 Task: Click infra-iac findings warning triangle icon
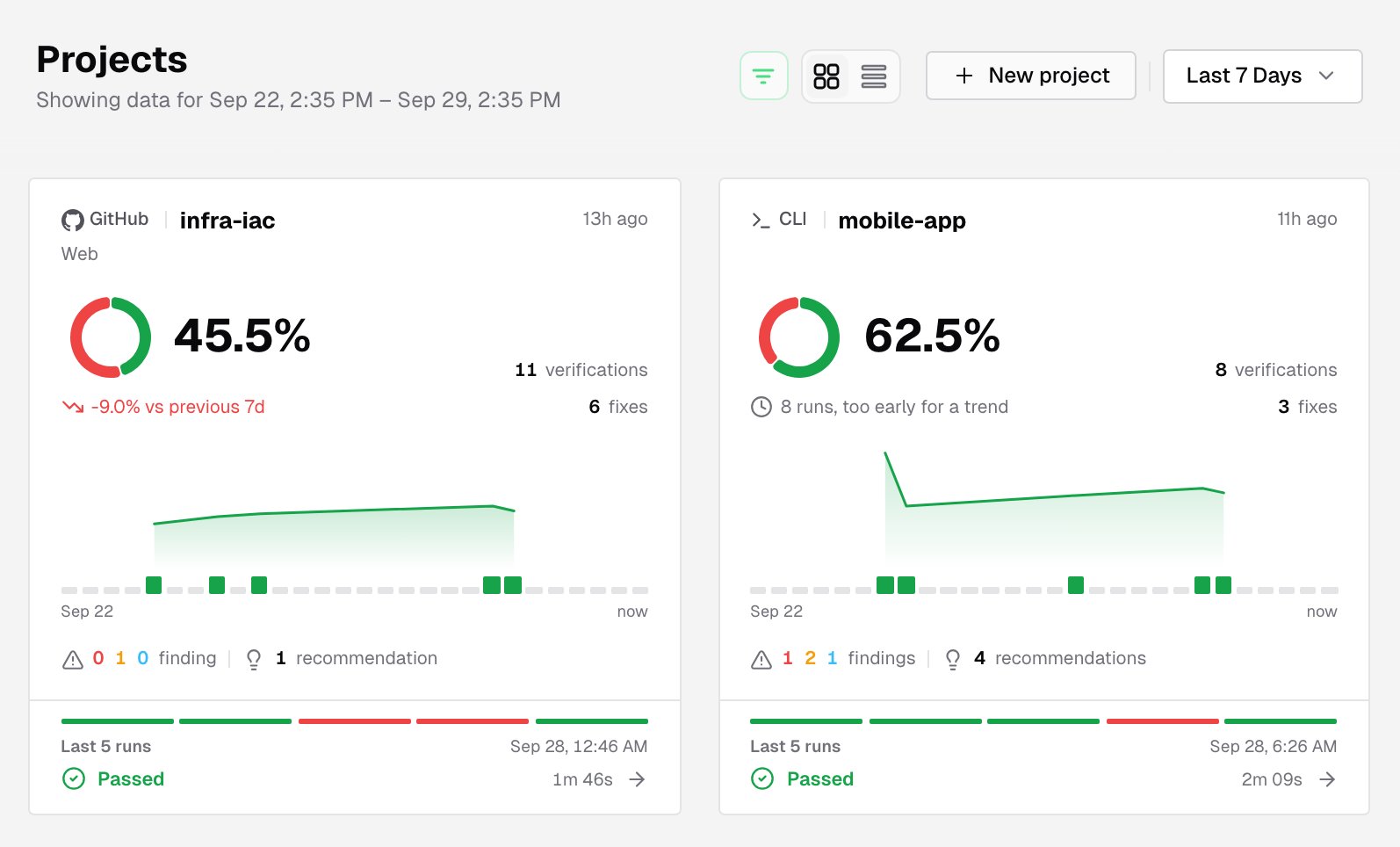click(73, 659)
